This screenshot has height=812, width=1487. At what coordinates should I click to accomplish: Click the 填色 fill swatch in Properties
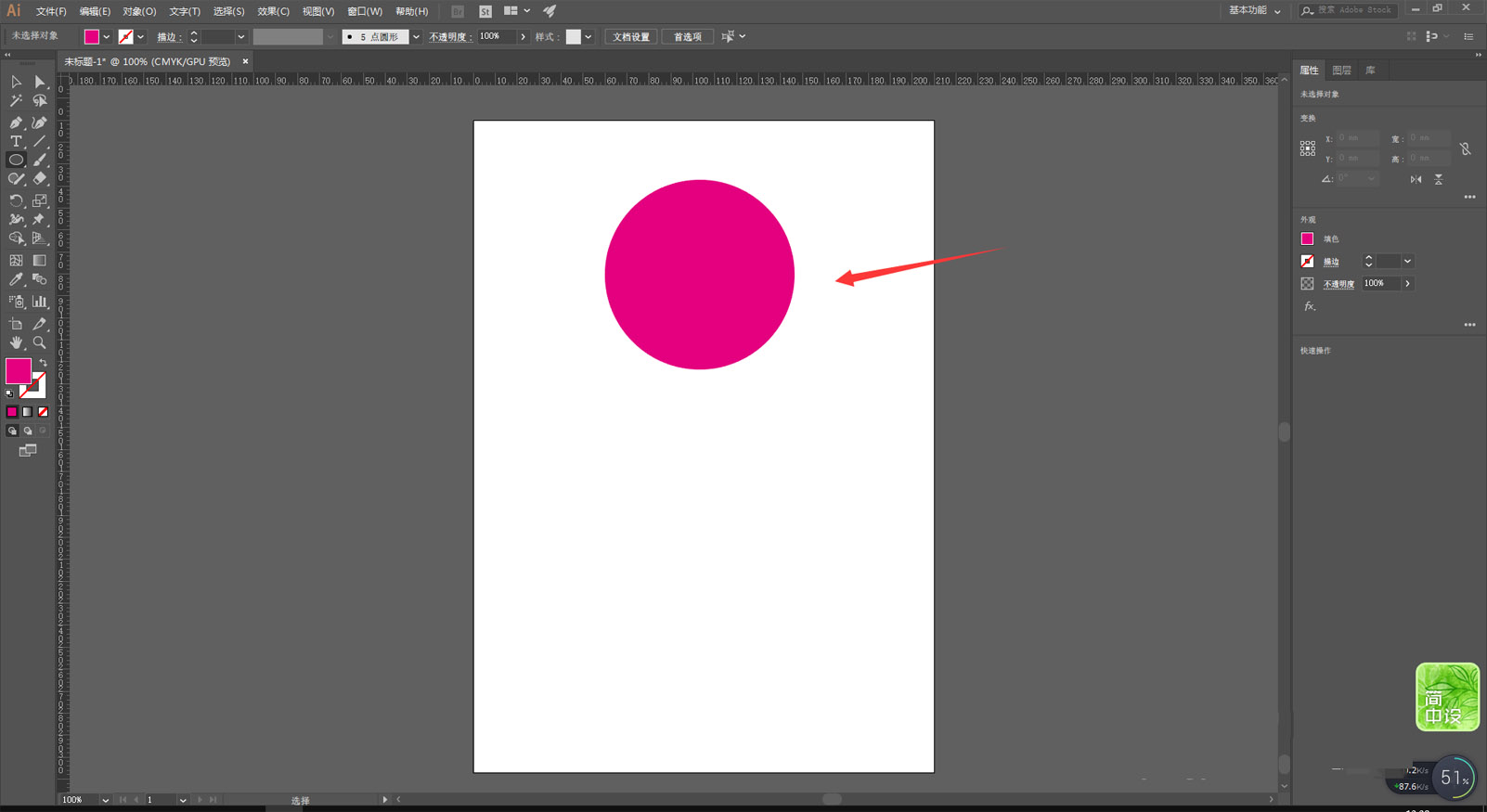coord(1307,239)
